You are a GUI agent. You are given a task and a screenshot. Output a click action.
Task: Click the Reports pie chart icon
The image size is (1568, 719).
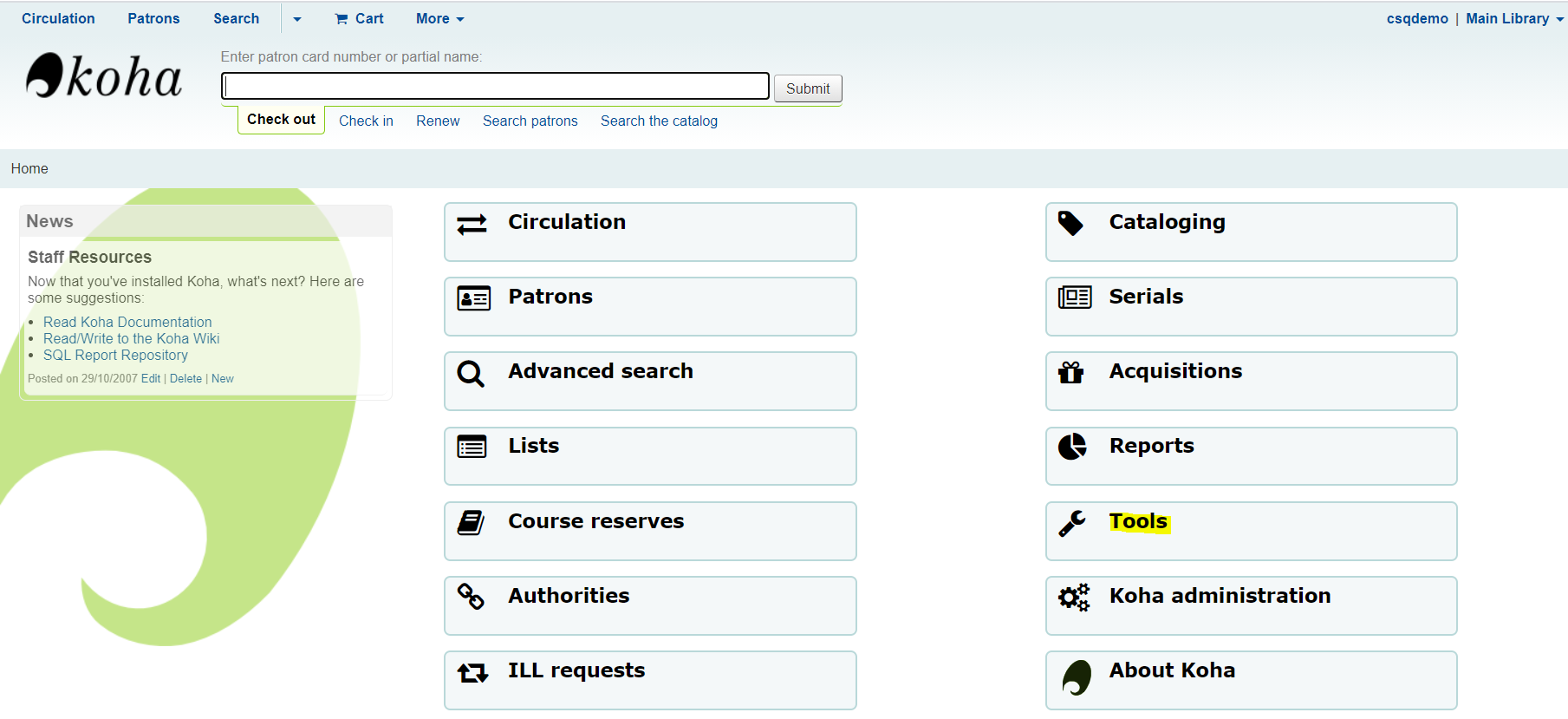tap(1072, 447)
